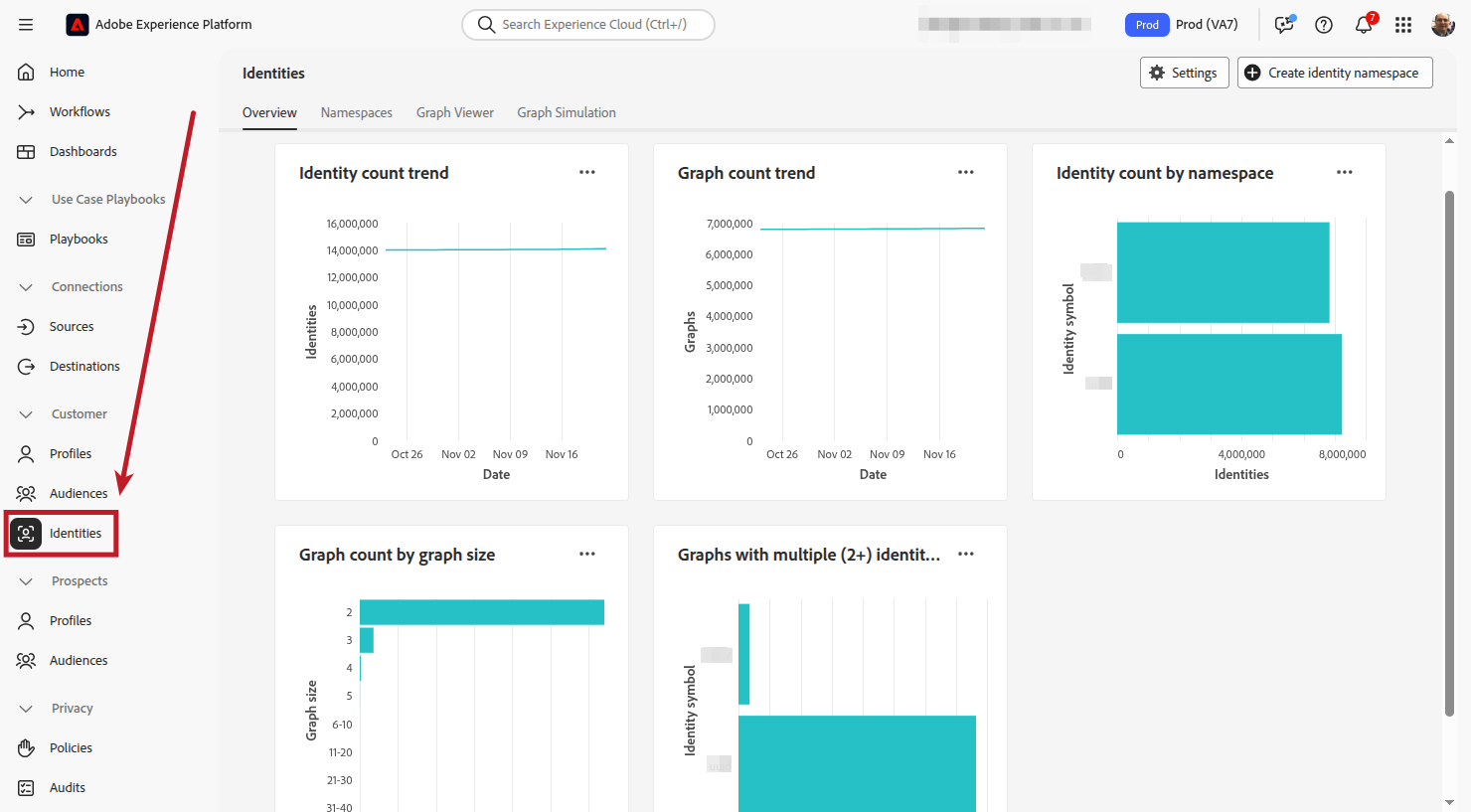1471x812 pixels.
Task: Click the Create identity namespace button
Action: coord(1334,73)
